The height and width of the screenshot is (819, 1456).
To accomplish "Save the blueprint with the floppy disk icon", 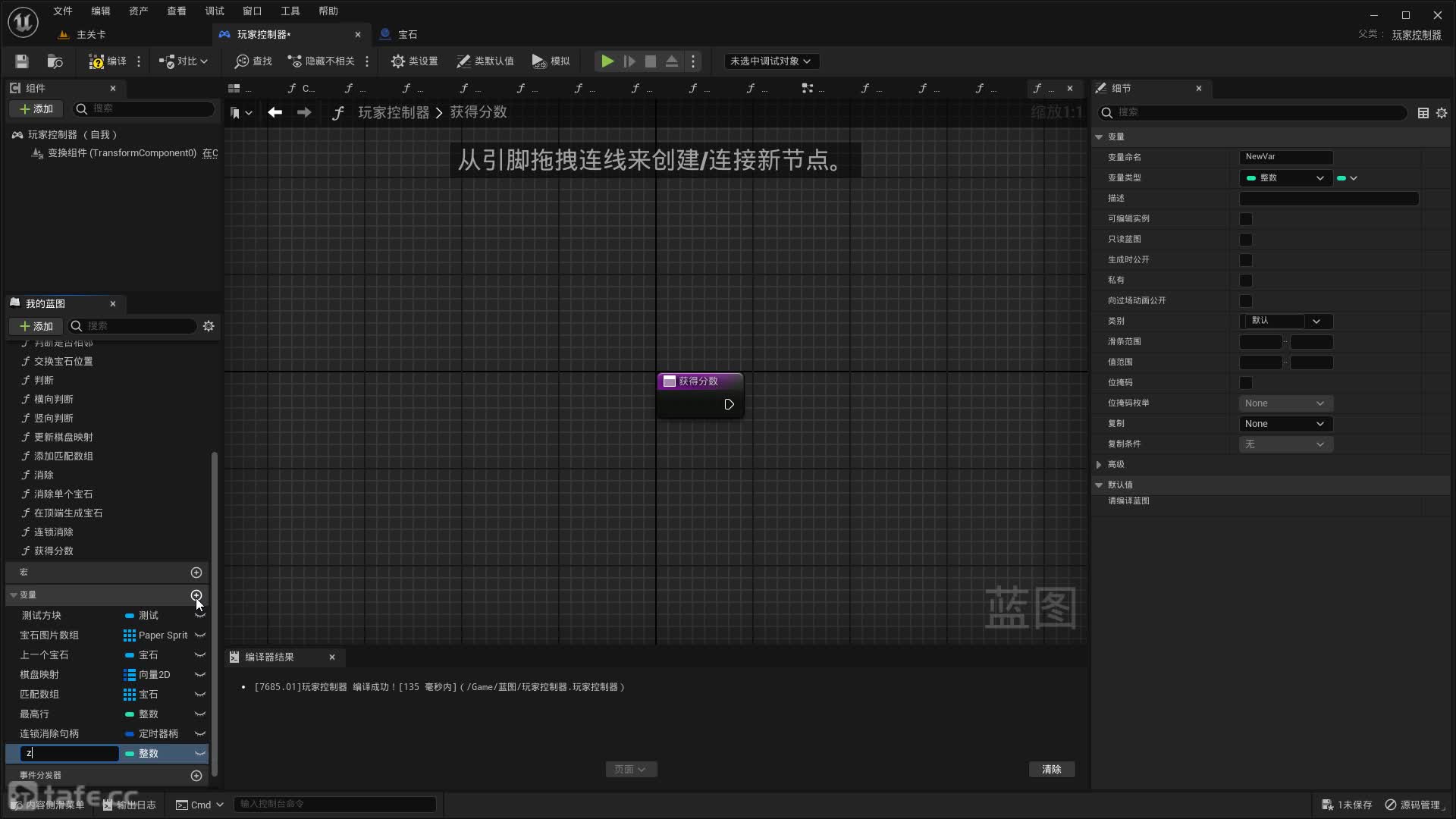I will point(21,61).
